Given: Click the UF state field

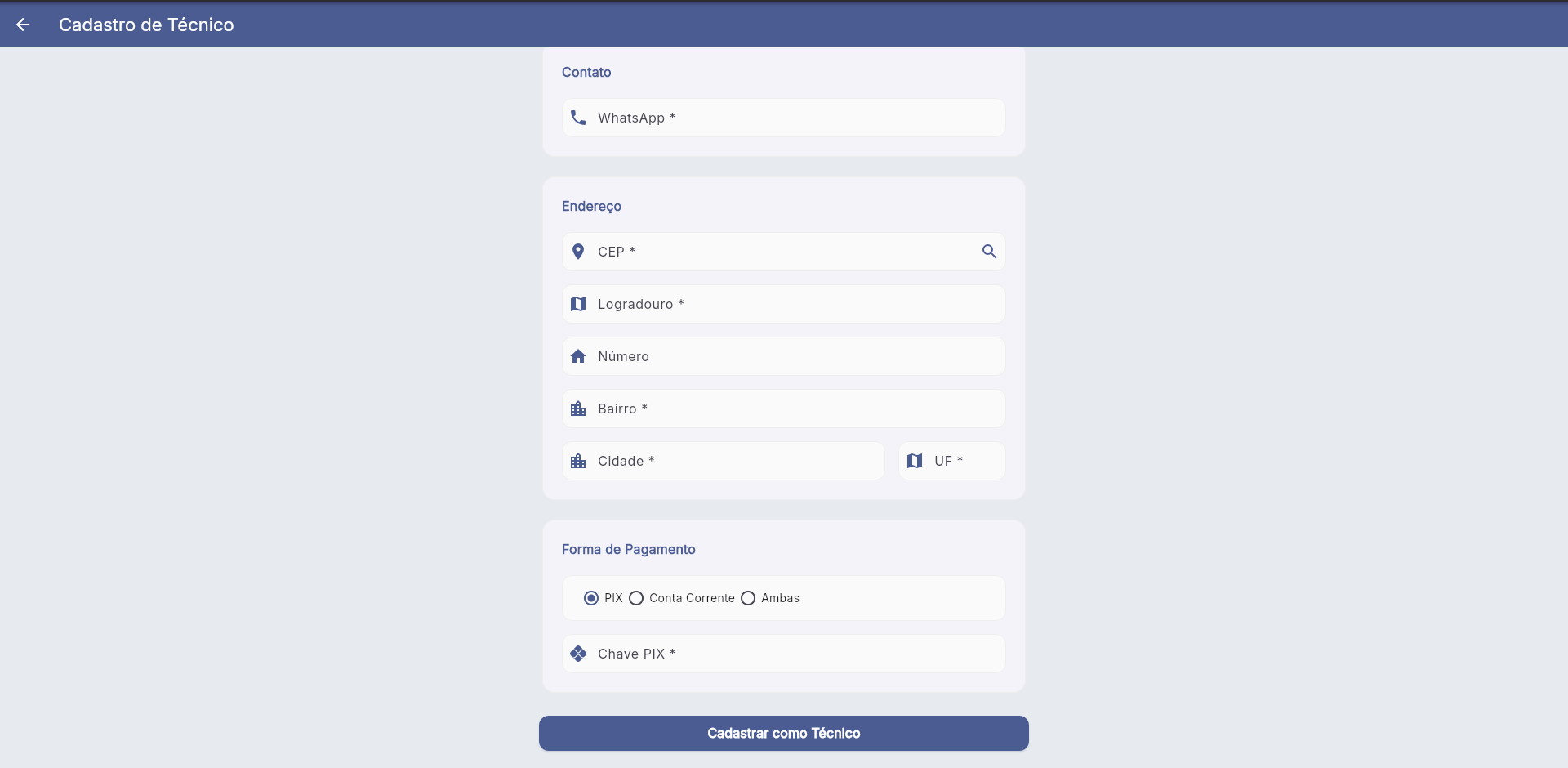Looking at the screenshot, I should pos(964,461).
